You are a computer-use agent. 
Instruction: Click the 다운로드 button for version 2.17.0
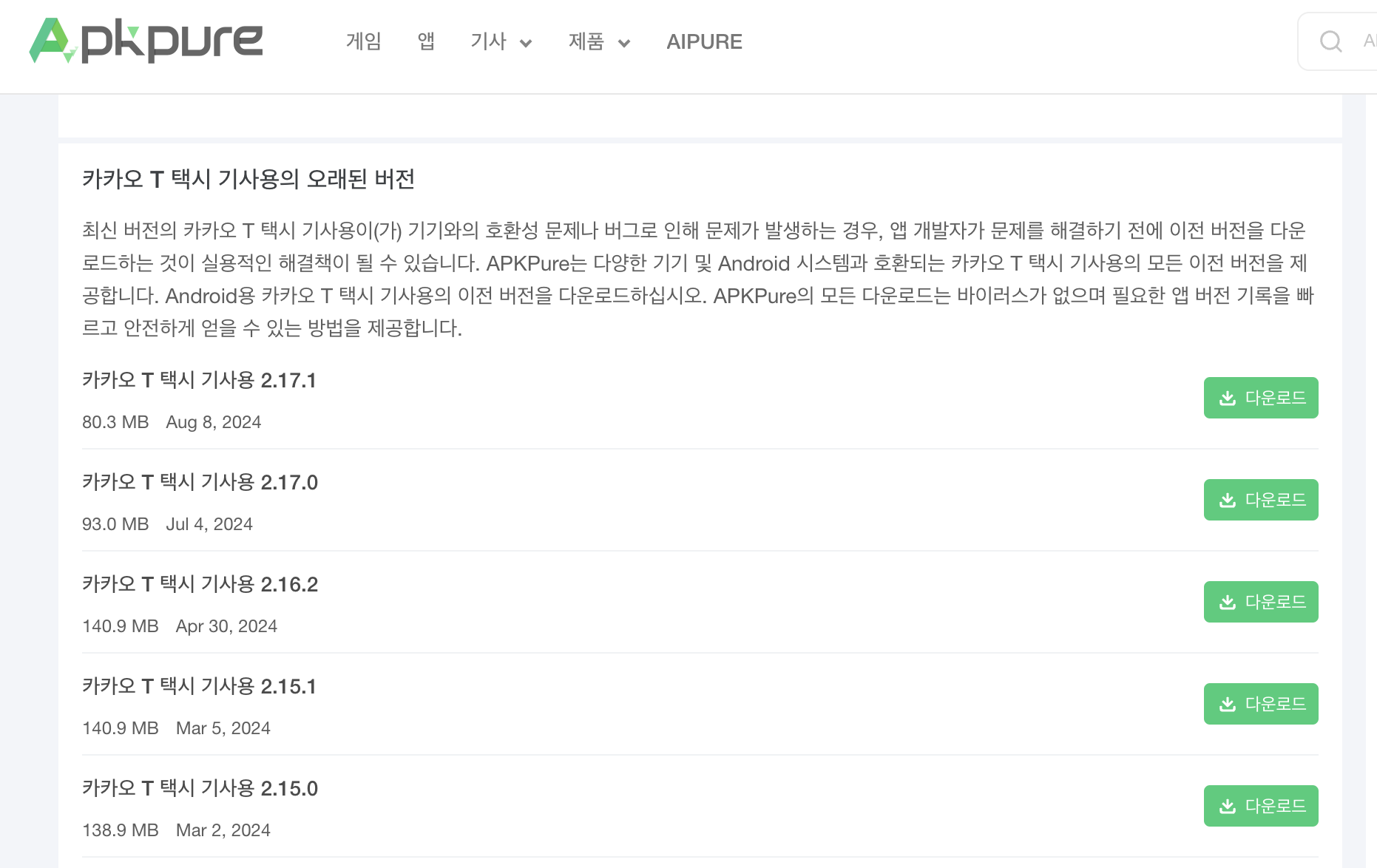pyautogui.click(x=1261, y=500)
